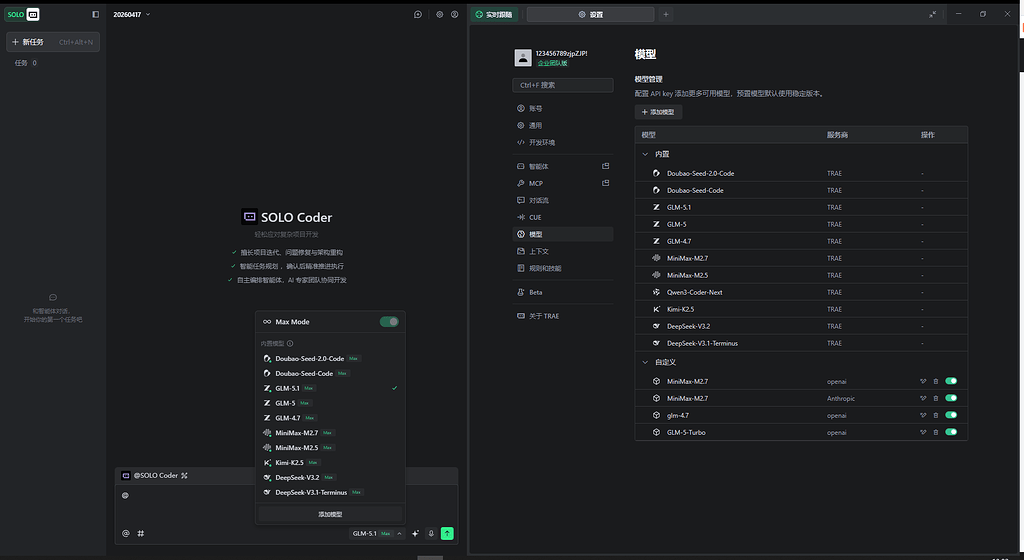Click the @ mention icon in chat input
Viewport: 1024px width, 560px height.
126,533
